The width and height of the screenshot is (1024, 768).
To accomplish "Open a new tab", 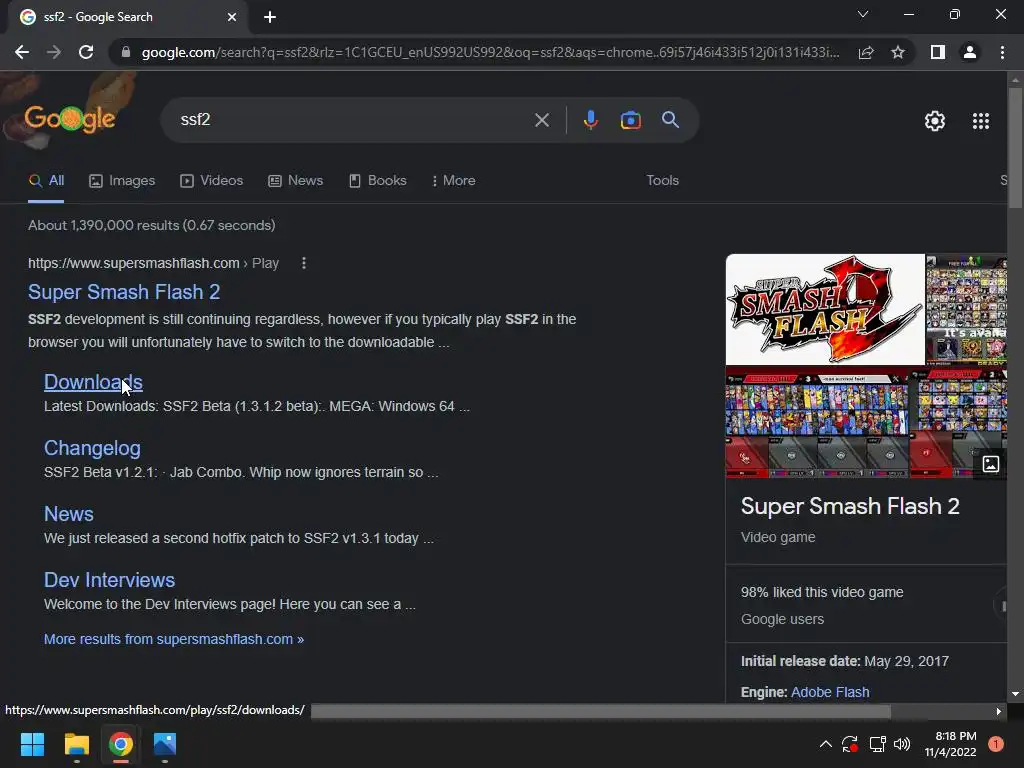I will [270, 17].
